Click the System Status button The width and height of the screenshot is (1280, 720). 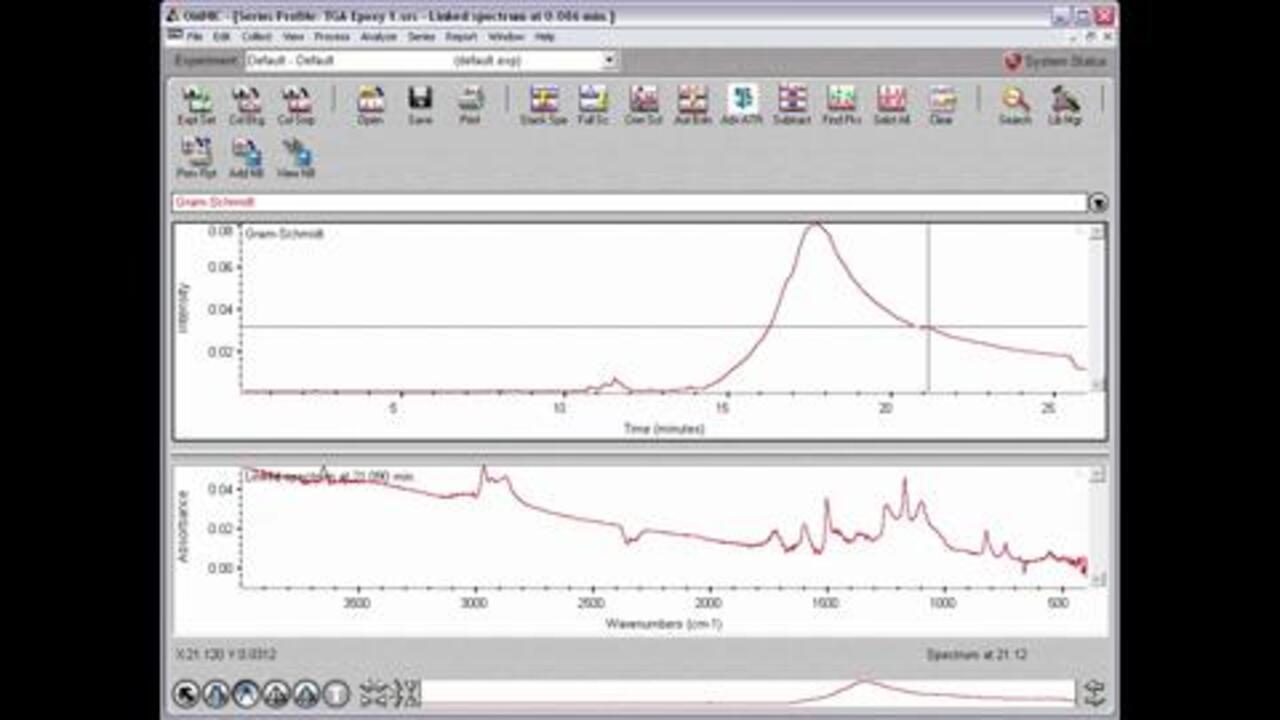click(x=1057, y=62)
